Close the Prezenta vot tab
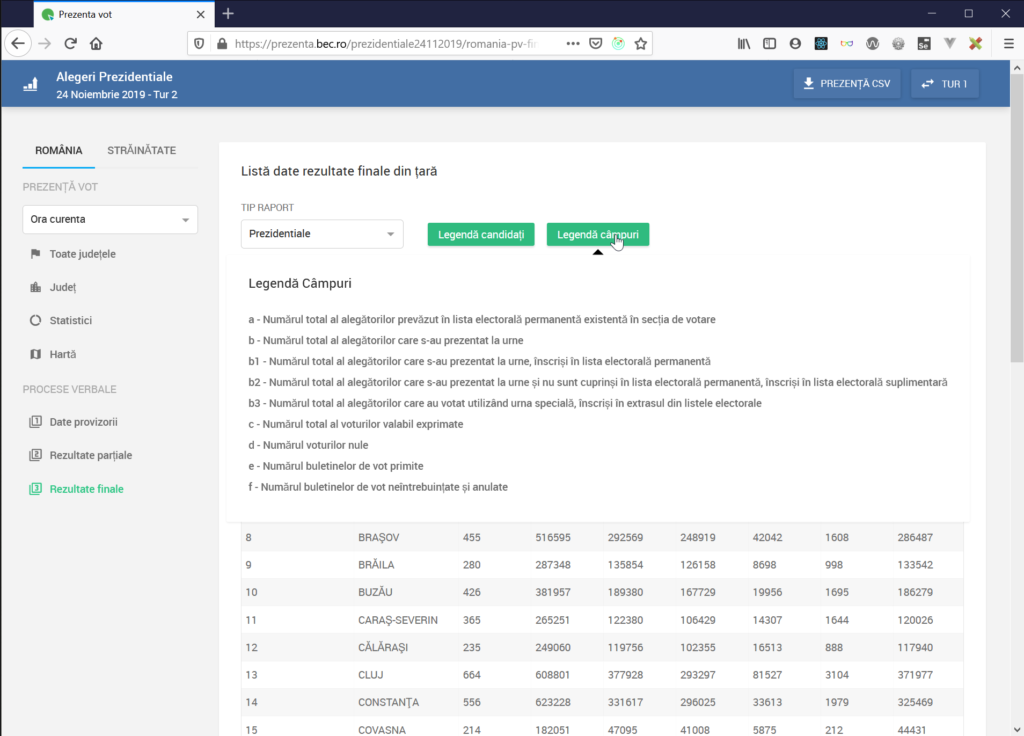1024x736 pixels. click(x=200, y=14)
